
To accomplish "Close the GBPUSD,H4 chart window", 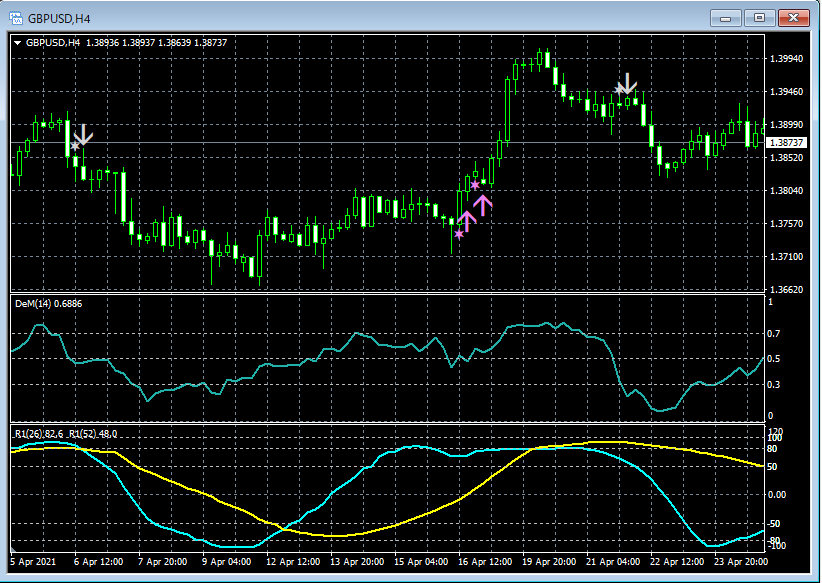I will (x=794, y=18).
